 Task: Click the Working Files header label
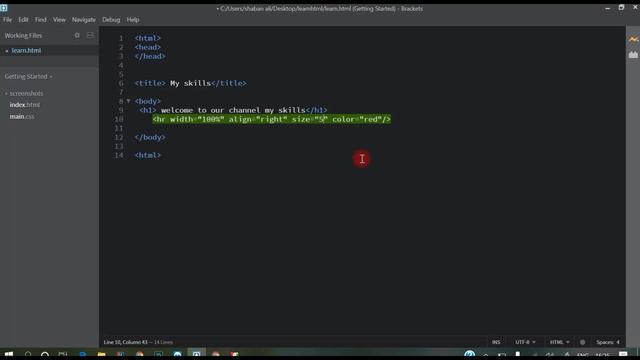(x=23, y=36)
